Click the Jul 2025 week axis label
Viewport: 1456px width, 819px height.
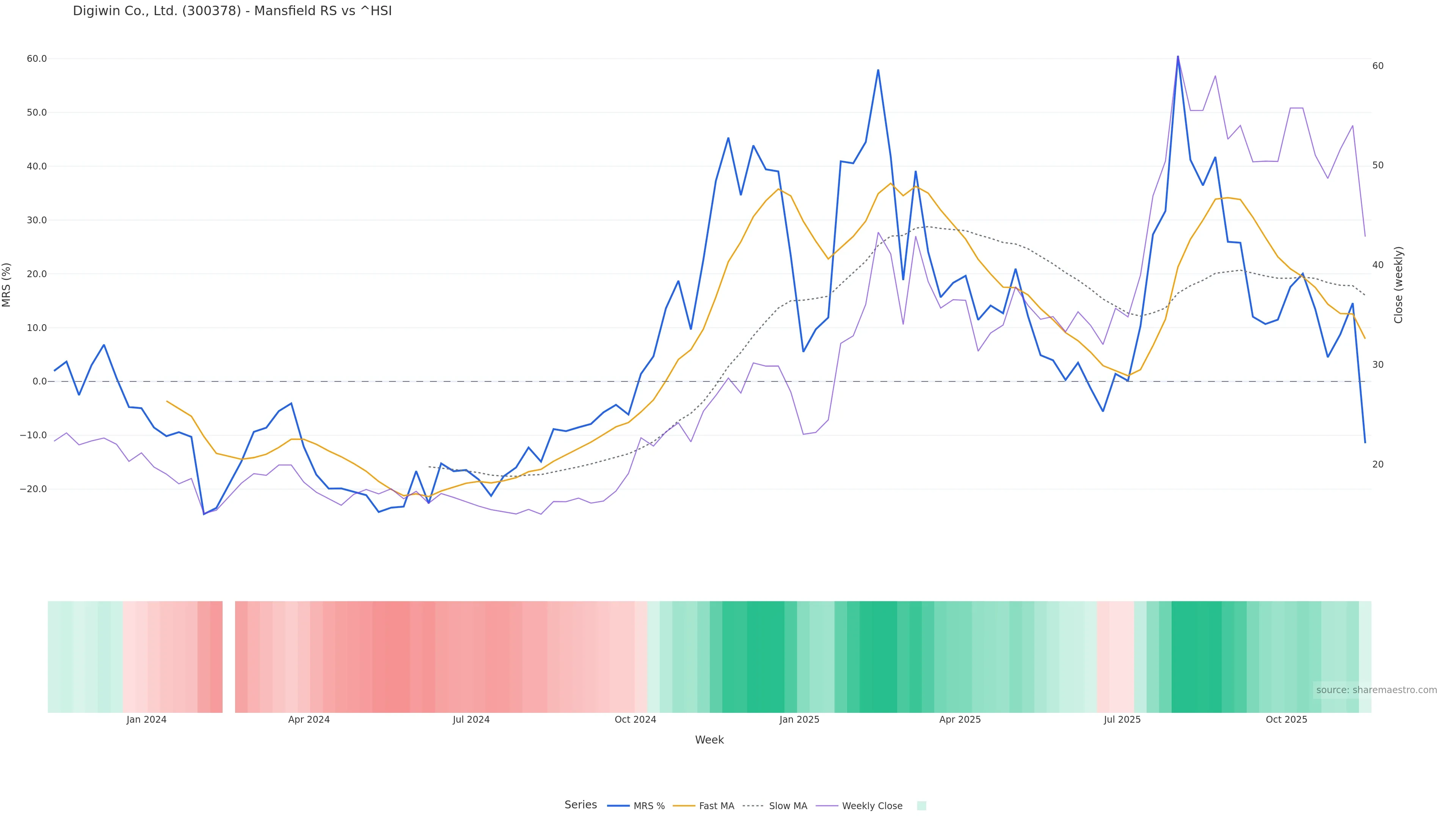(x=1122, y=720)
